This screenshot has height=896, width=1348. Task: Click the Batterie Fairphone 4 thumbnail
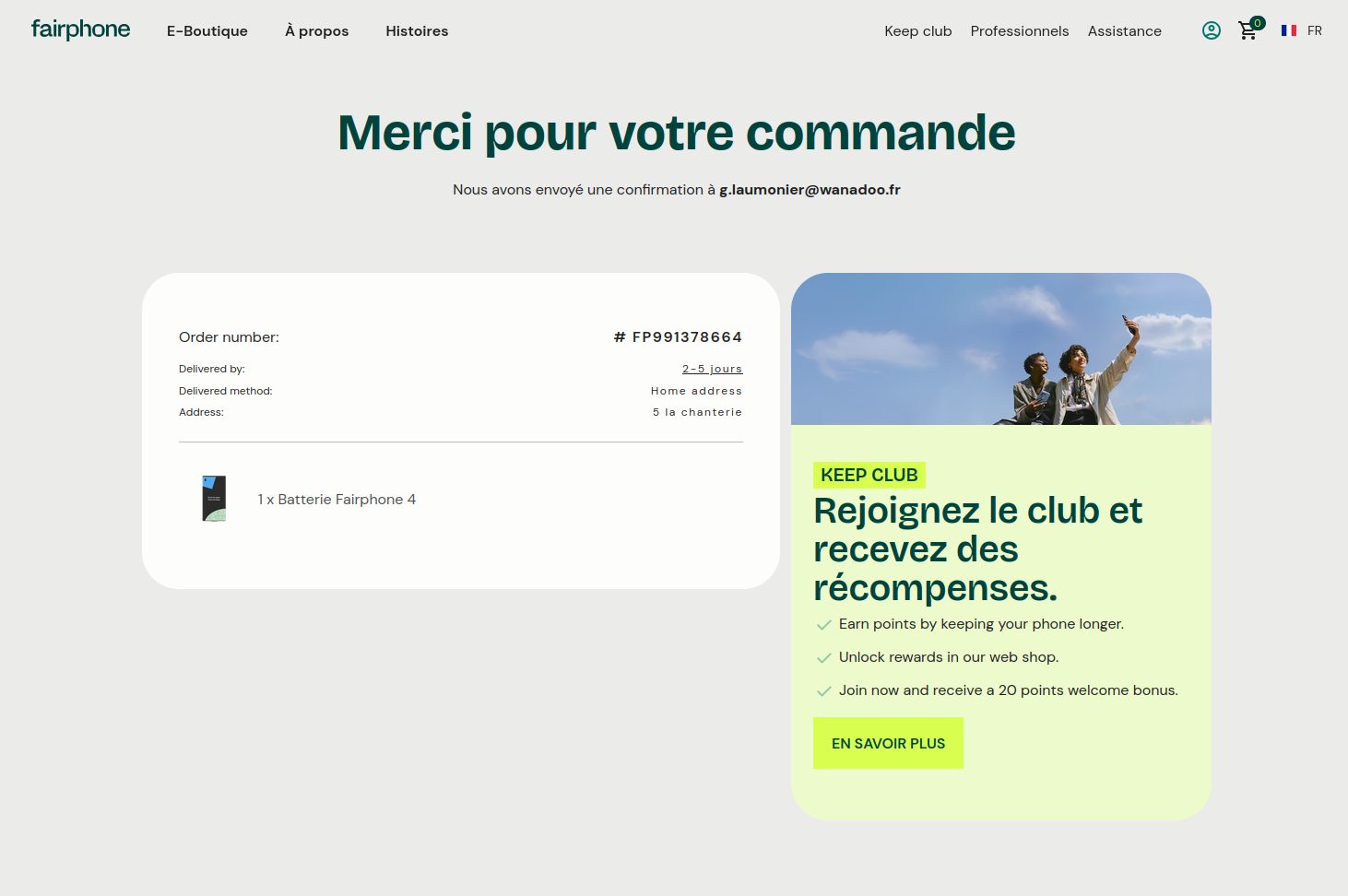214,499
